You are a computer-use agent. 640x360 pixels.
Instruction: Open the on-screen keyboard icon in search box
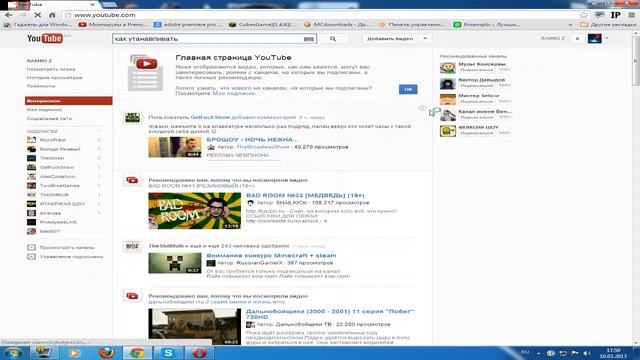tap(309, 39)
